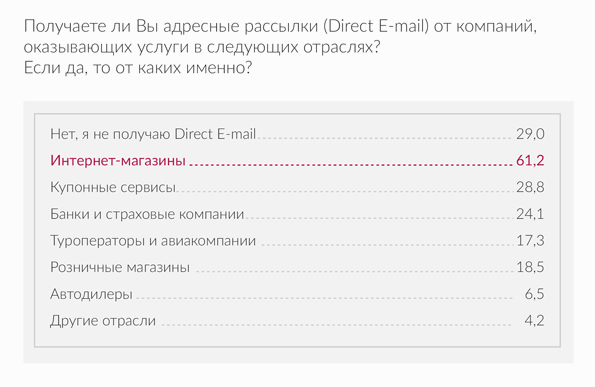Screen dimensions: 595x387
Task: Select 'Банки и страховые компании' label
Action: pyautogui.click(x=147, y=214)
